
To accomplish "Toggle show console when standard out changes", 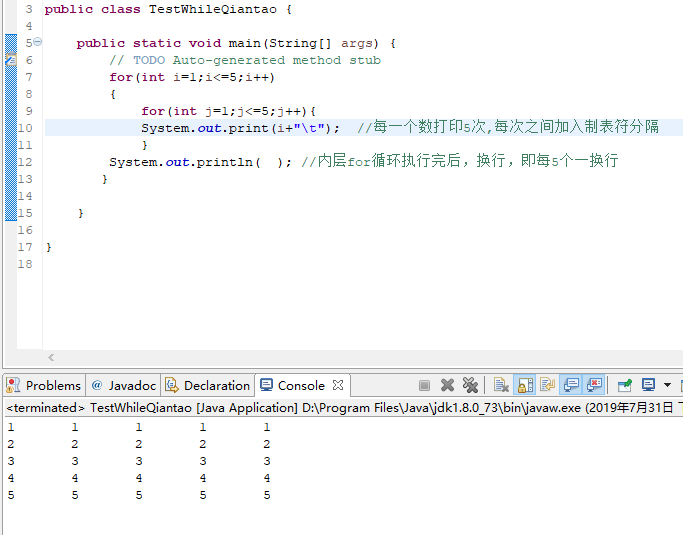I will (571, 385).
